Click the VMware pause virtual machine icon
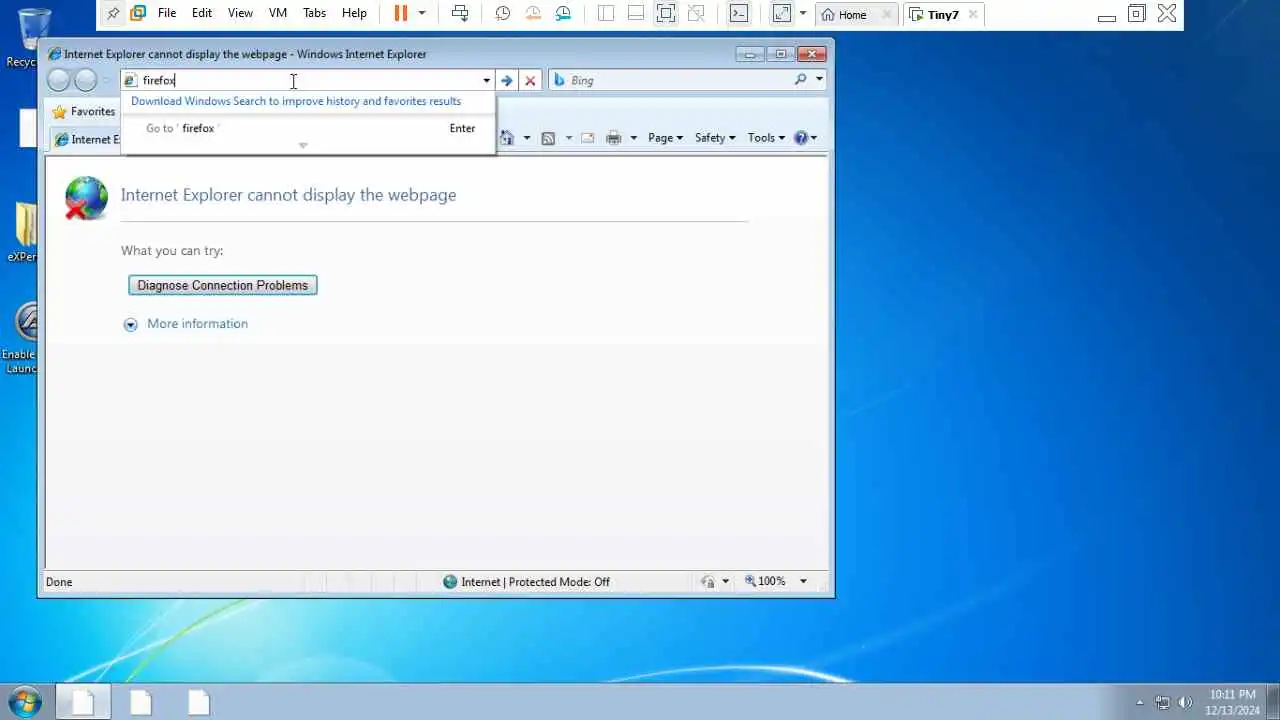The image size is (1280, 720). pos(401,13)
